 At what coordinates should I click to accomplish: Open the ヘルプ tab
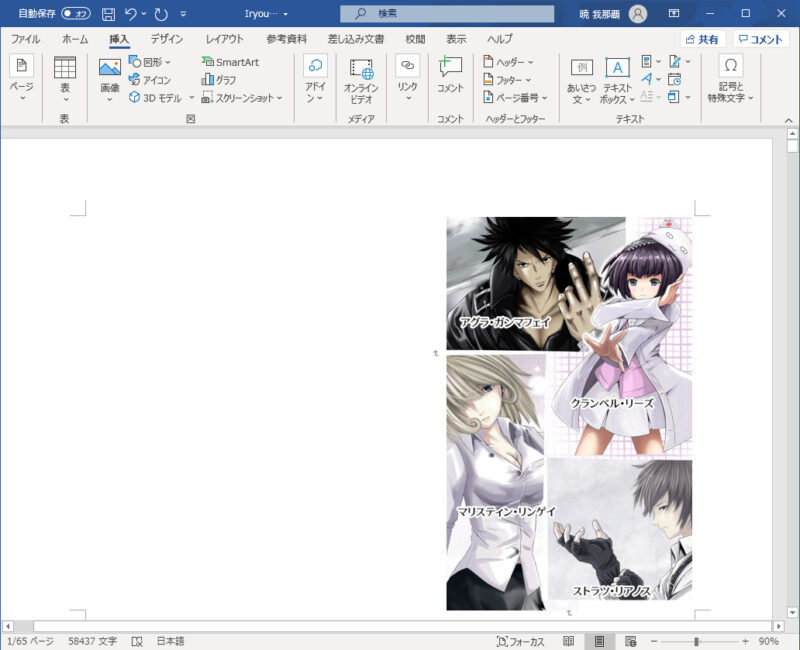500,39
